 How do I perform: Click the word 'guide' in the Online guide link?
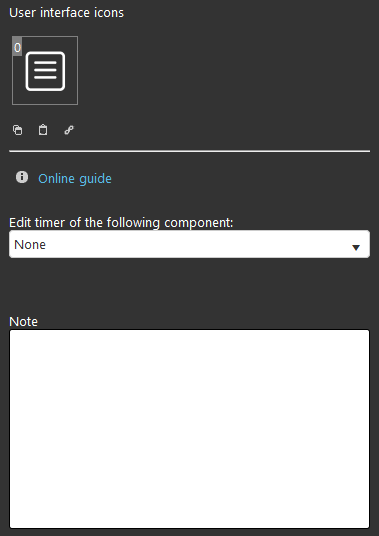click(95, 179)
